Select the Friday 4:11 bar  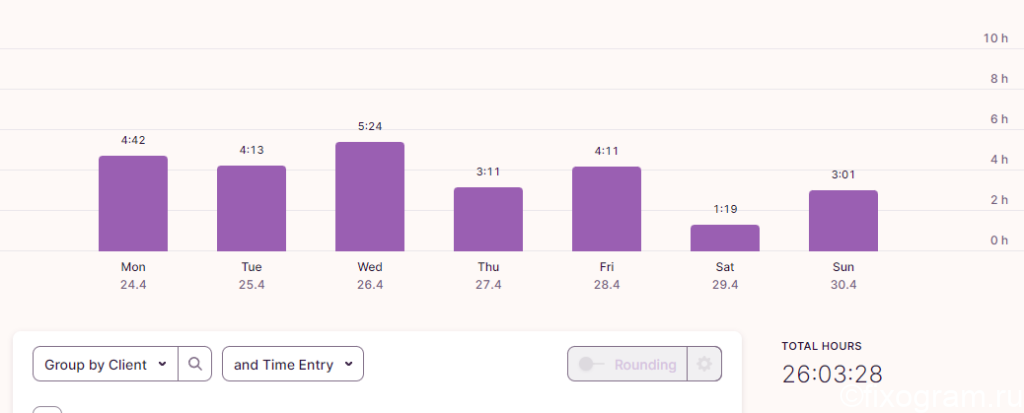coord(607,208)
